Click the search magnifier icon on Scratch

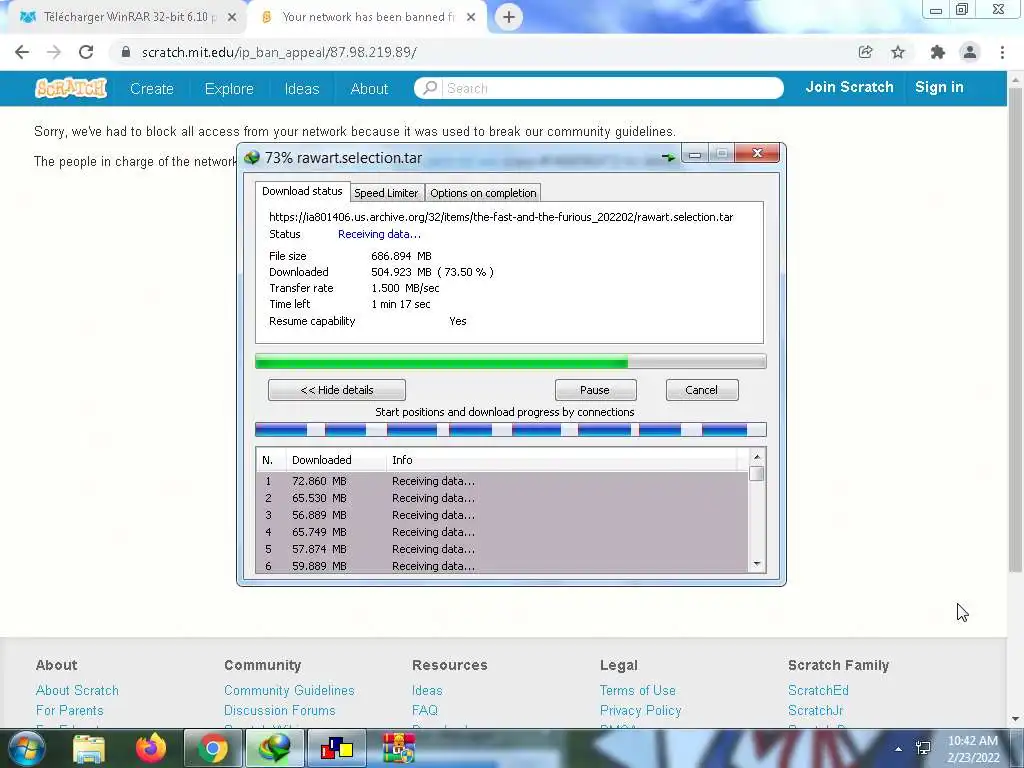point(430,88)
